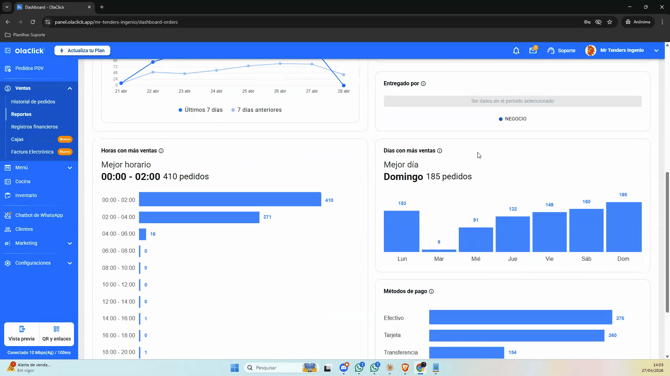Toggle sidebar collapse icon beside logo

click(x=8, y=50)
